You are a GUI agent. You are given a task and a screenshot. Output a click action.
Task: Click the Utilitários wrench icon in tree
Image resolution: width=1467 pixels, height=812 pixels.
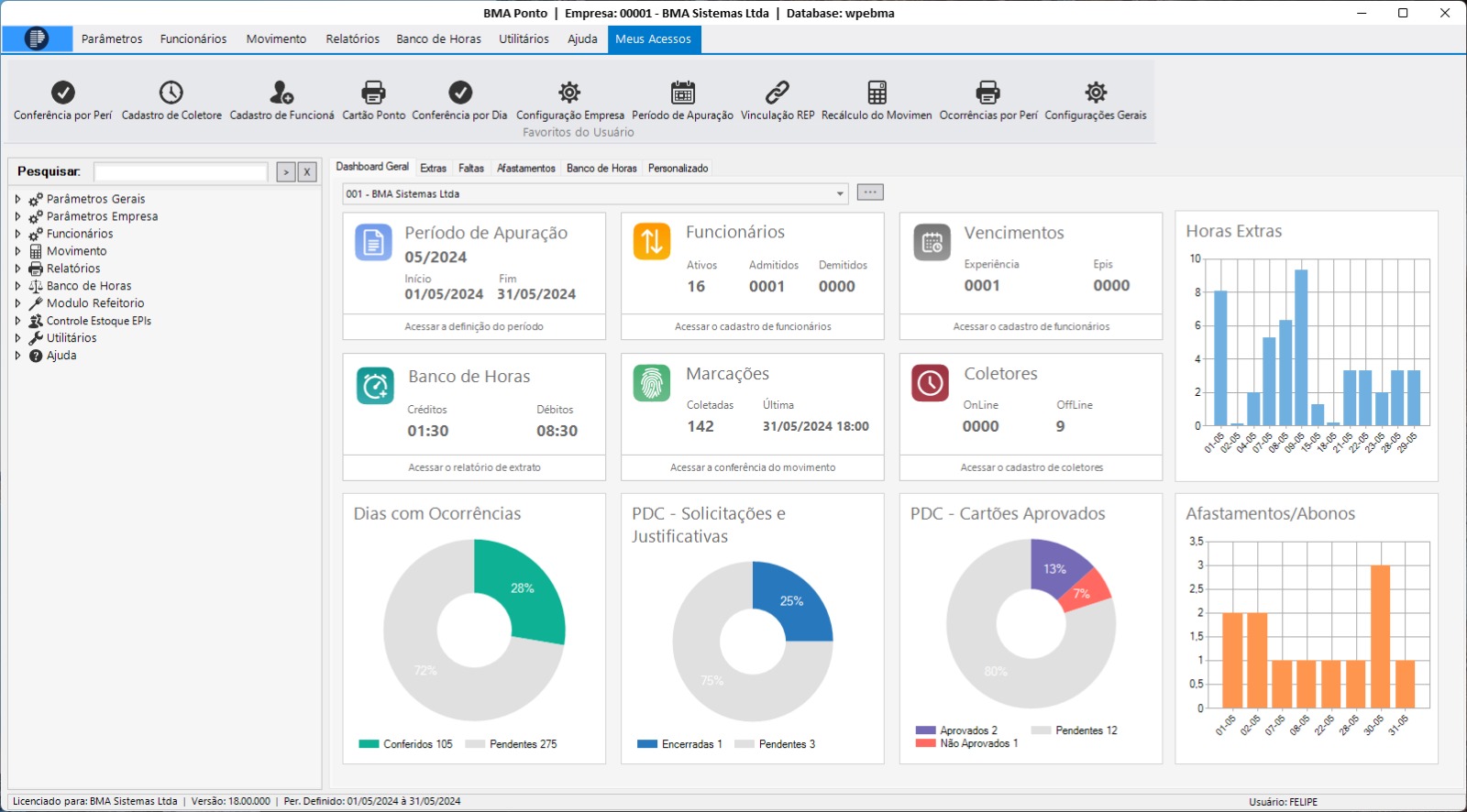pos(36,338)
